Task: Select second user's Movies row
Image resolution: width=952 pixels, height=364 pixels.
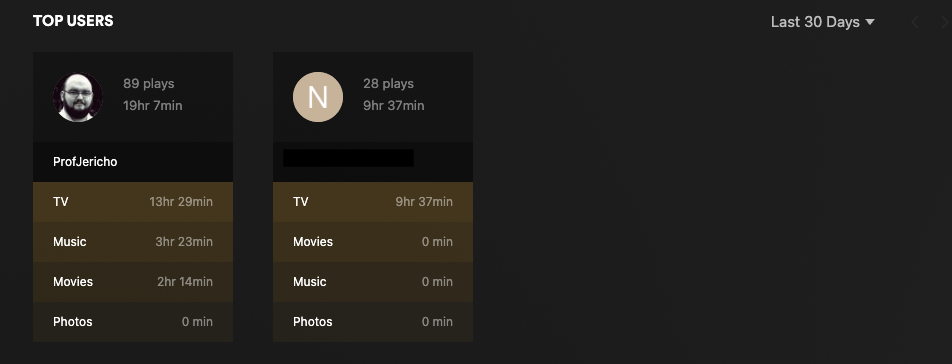Action: 373,241
